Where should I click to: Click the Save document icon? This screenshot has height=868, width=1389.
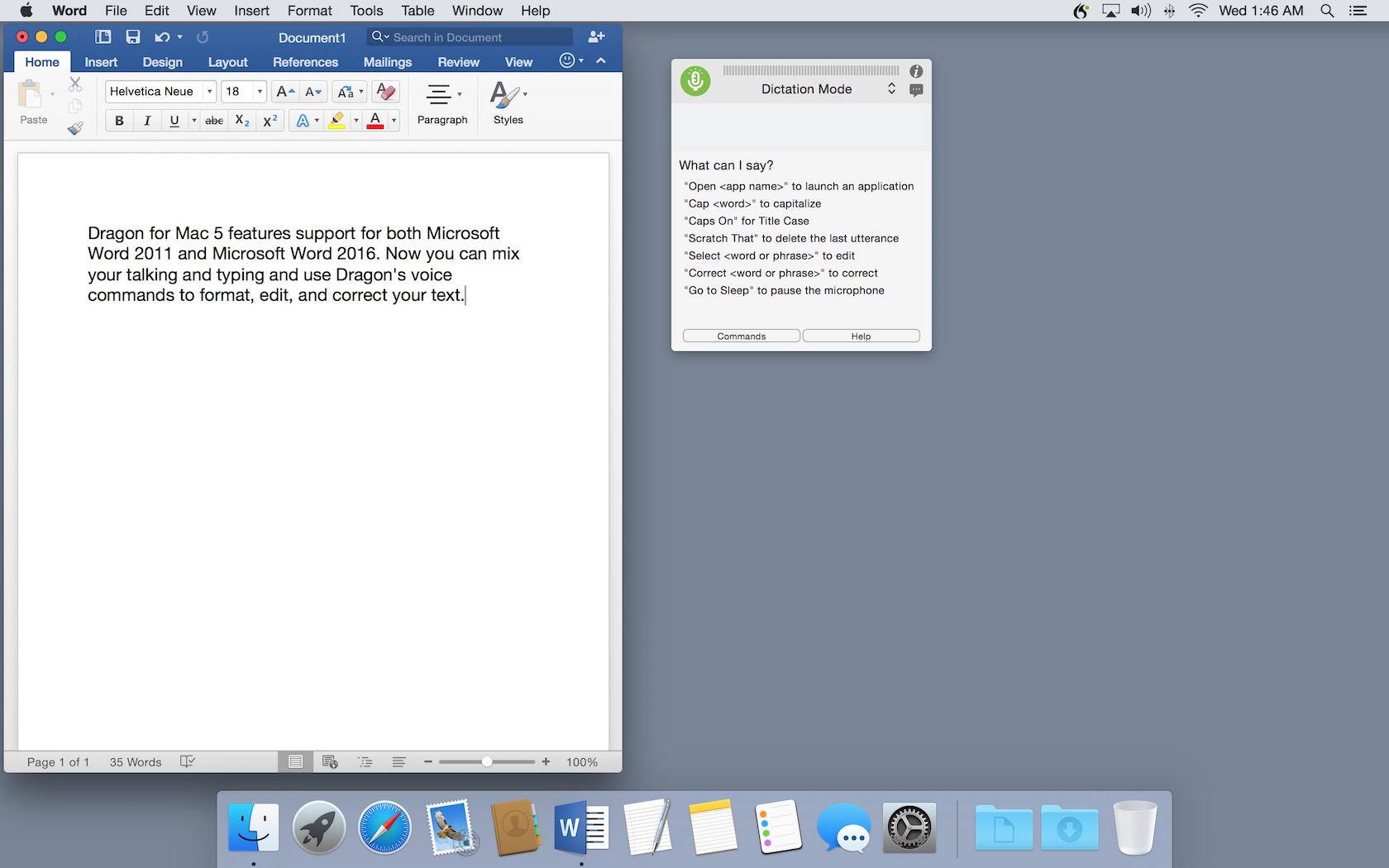coord(132,37)
